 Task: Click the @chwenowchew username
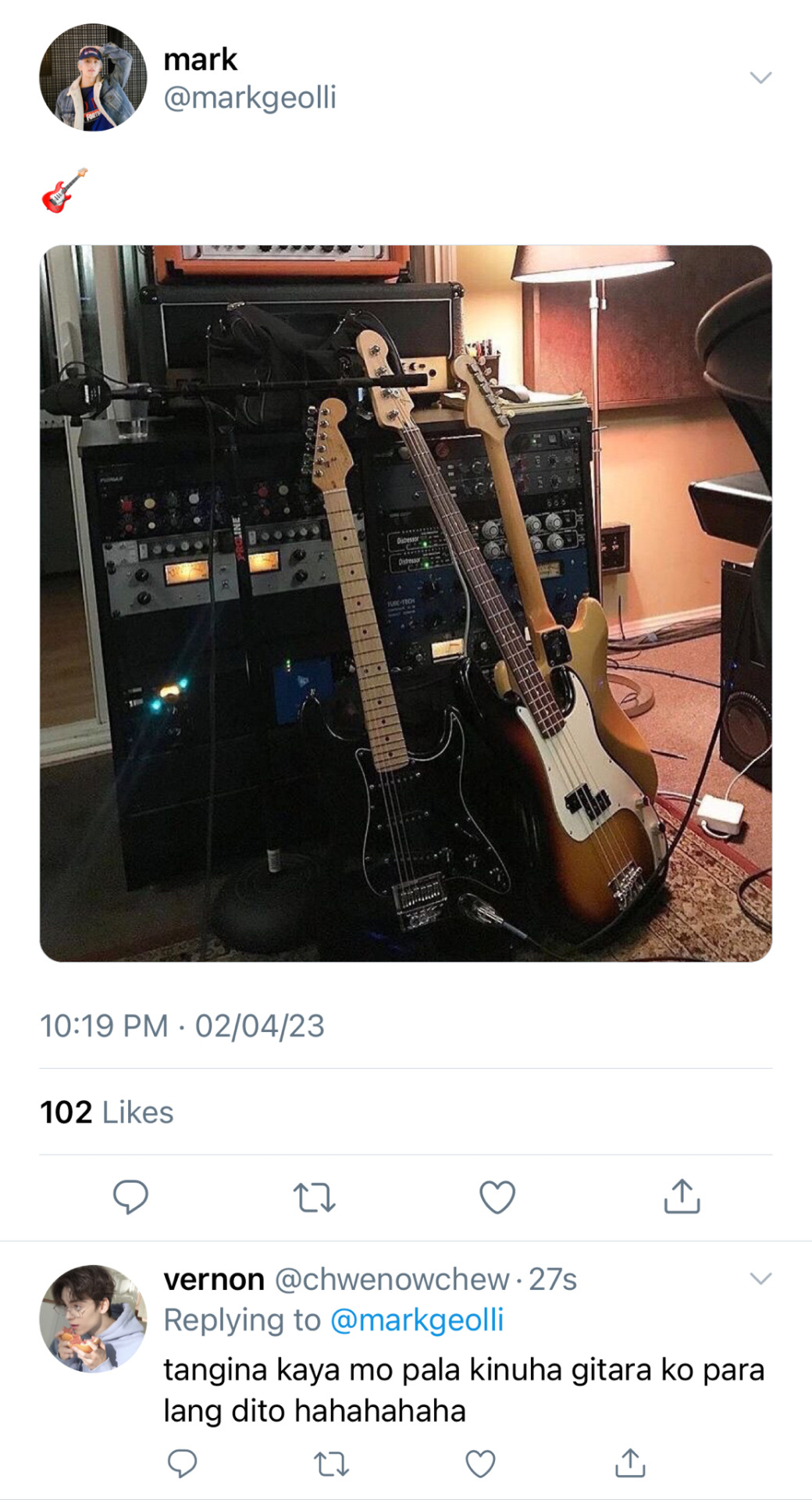tap(392, 1280)
